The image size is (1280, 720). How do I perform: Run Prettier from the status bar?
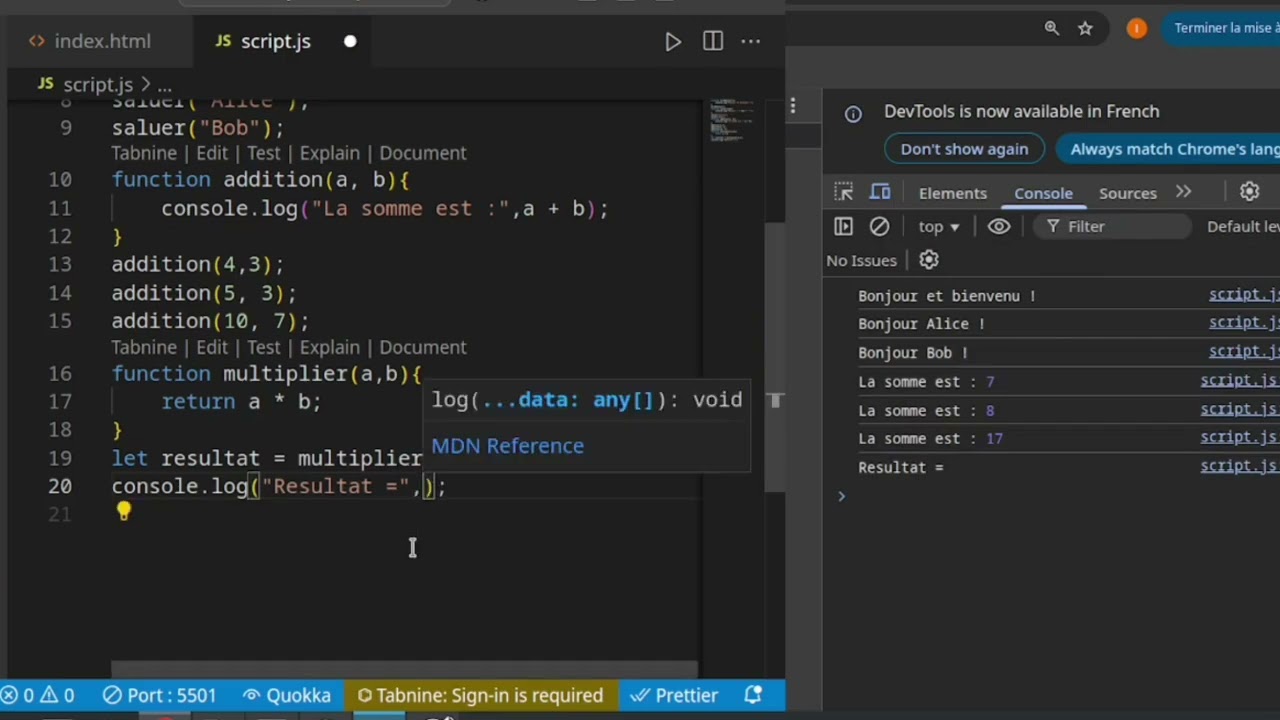[x=674, y=695]
